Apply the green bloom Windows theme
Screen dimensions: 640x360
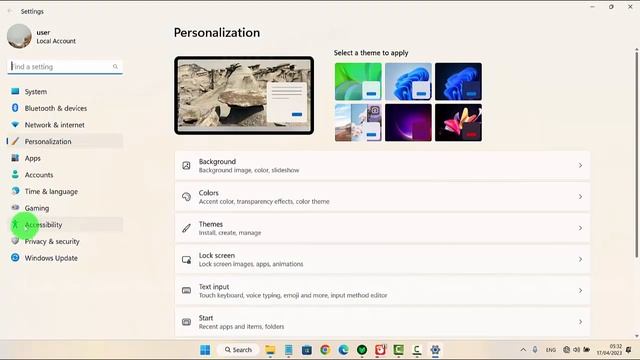tap(358, 82)
